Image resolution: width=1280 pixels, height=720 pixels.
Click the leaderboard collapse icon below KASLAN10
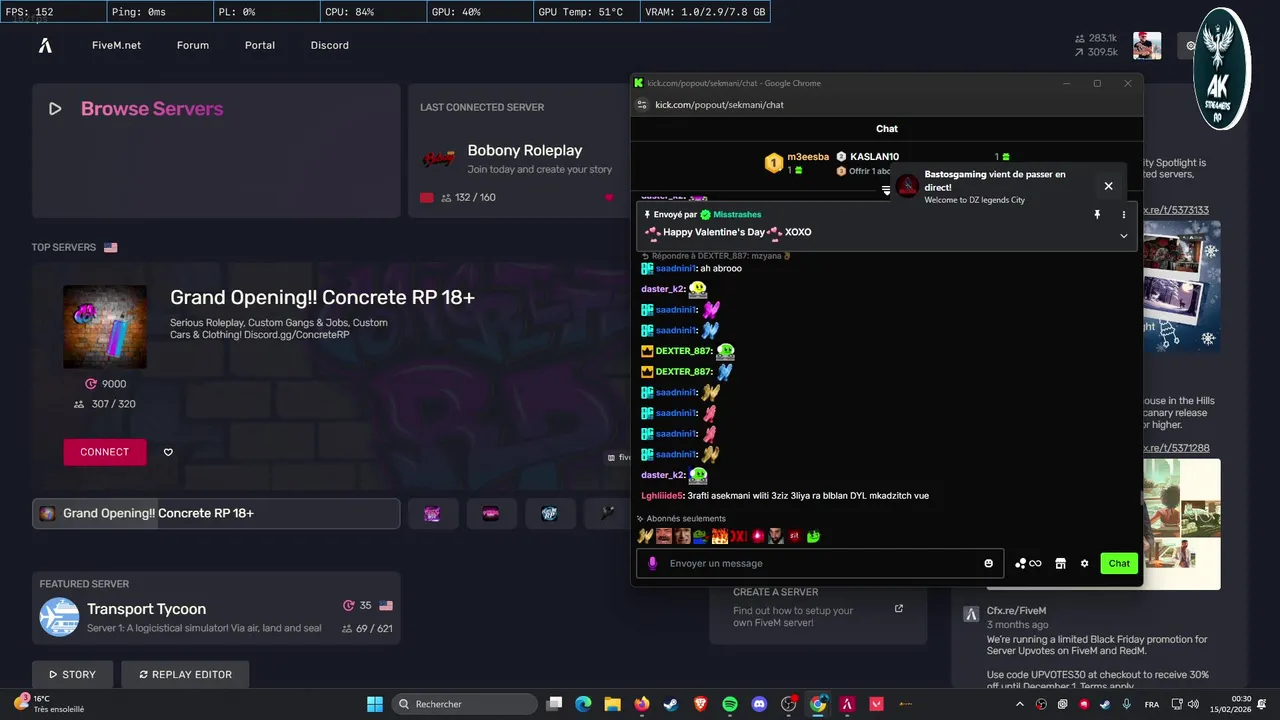pos(886,190)
